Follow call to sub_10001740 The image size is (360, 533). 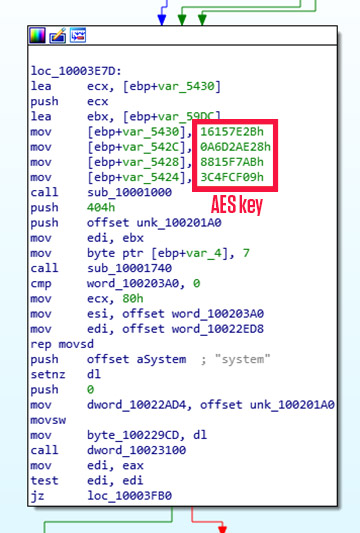pos(129,268)
